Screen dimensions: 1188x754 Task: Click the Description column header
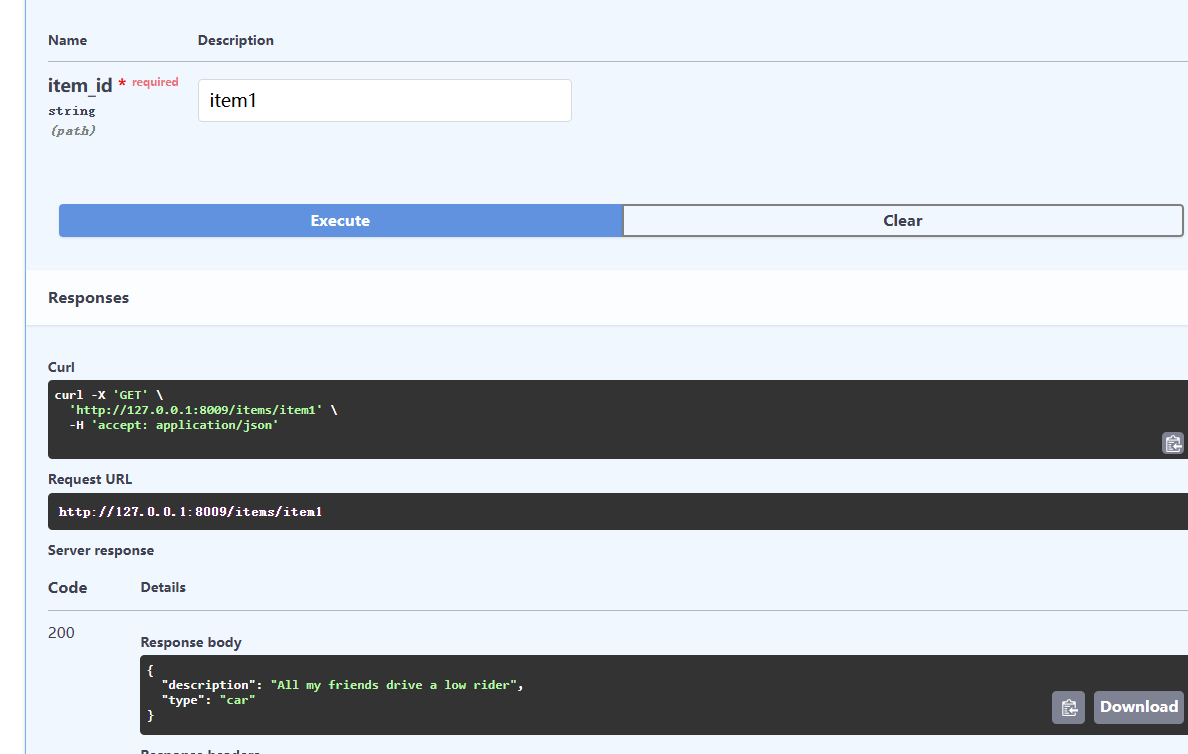pos(235,40)
